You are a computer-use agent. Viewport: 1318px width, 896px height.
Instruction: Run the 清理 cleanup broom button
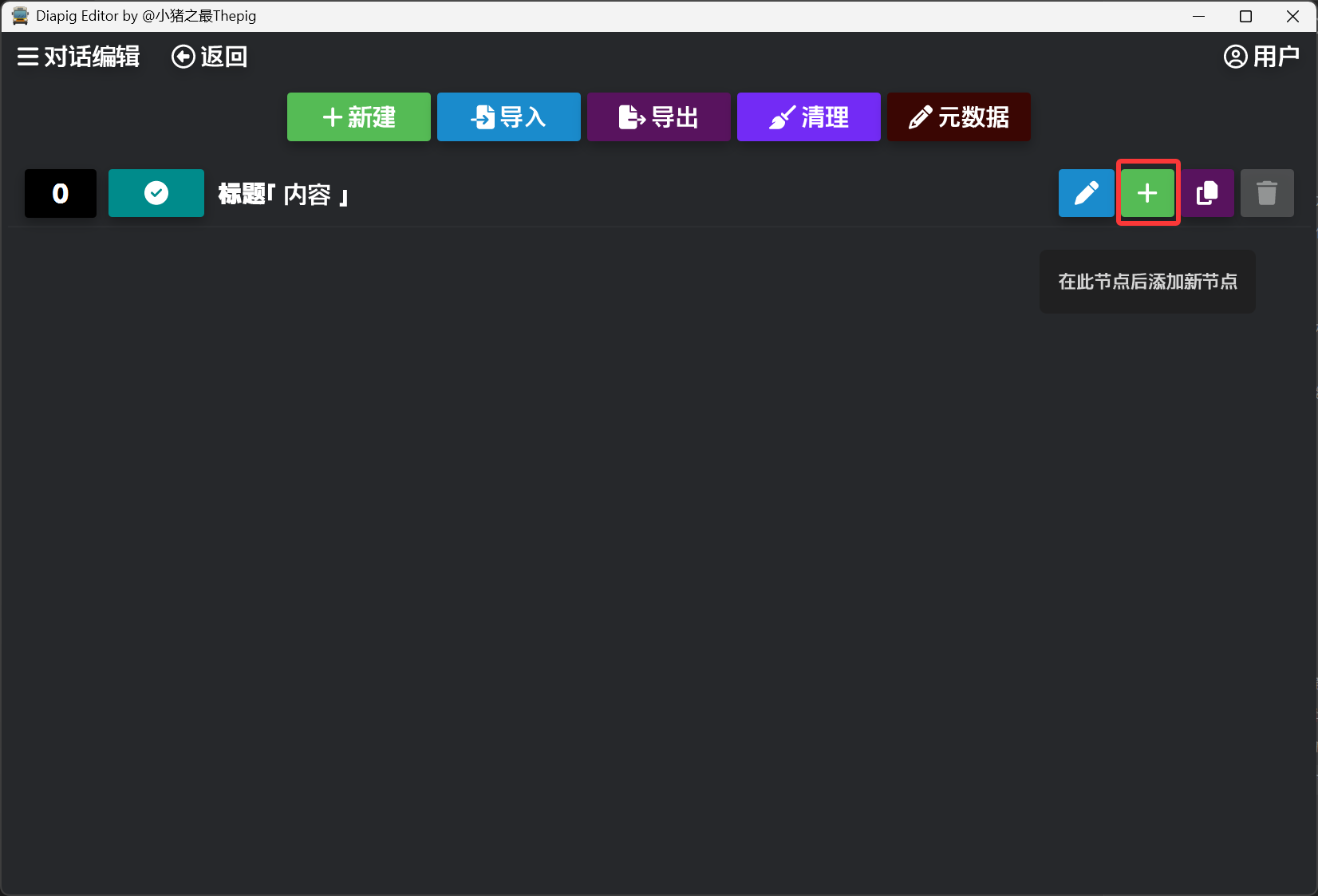click(808, 117)
